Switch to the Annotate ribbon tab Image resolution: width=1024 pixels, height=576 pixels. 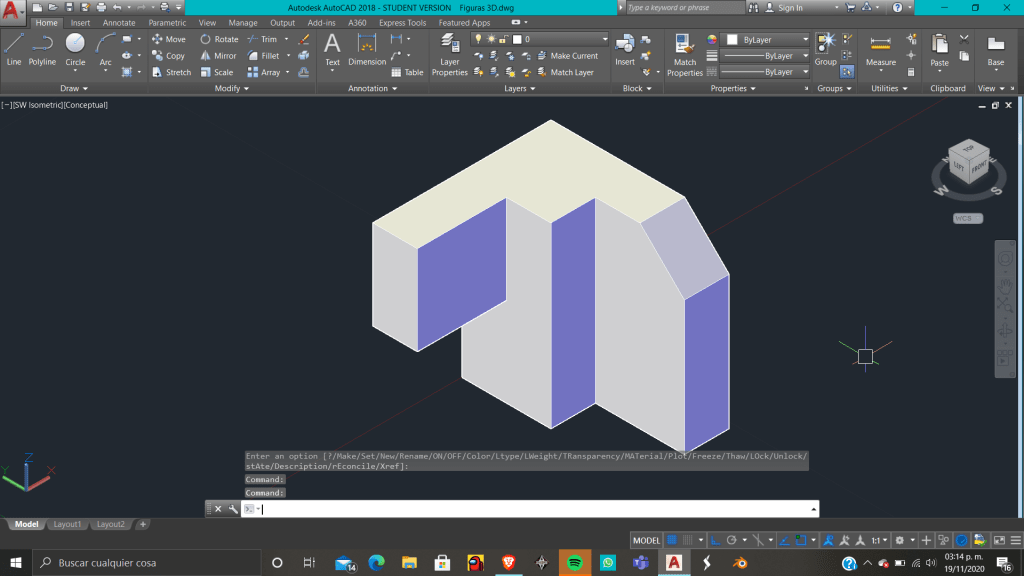tap(119, 23)
